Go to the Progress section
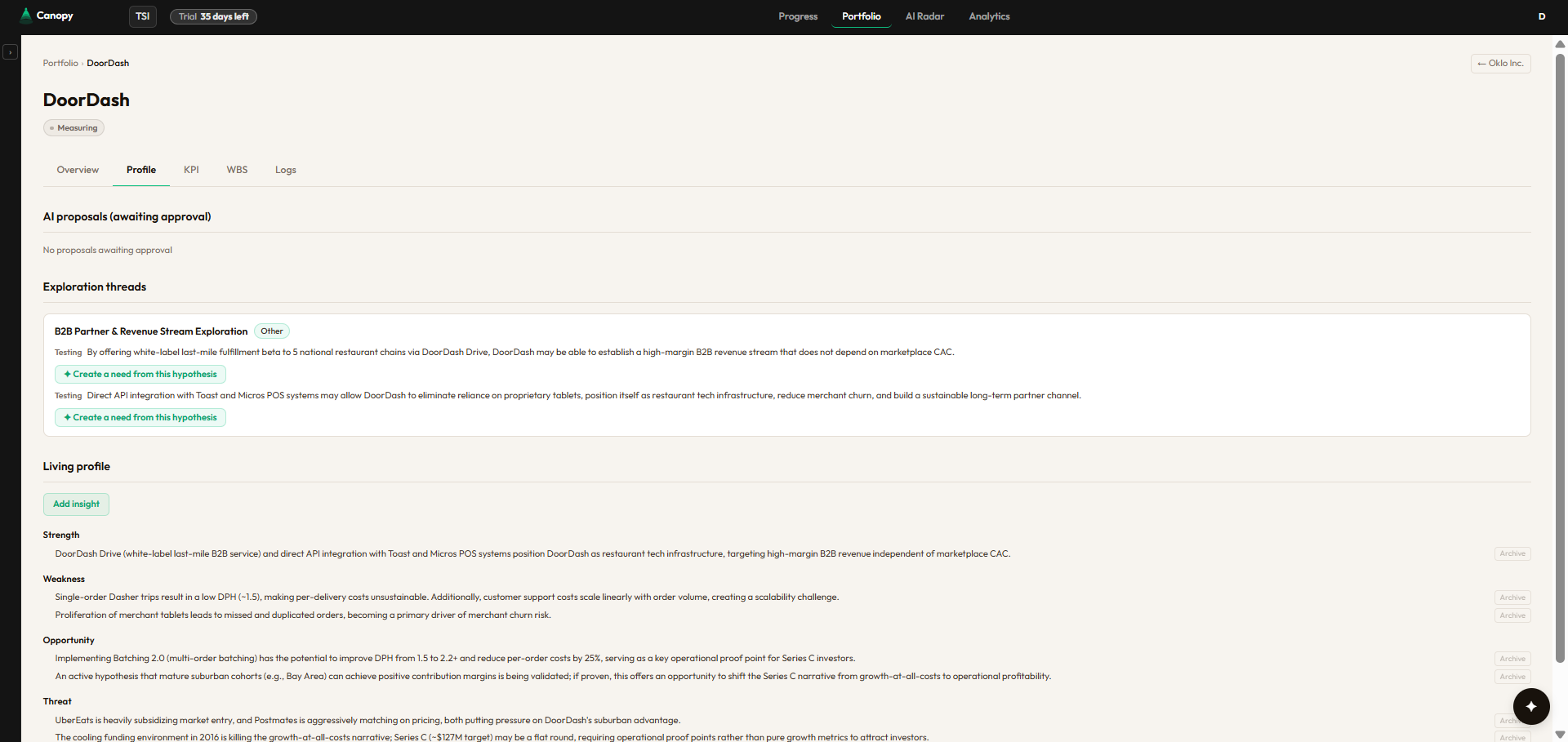Image resolution: width=1568 pixels, height=742 pixels. 798,16
